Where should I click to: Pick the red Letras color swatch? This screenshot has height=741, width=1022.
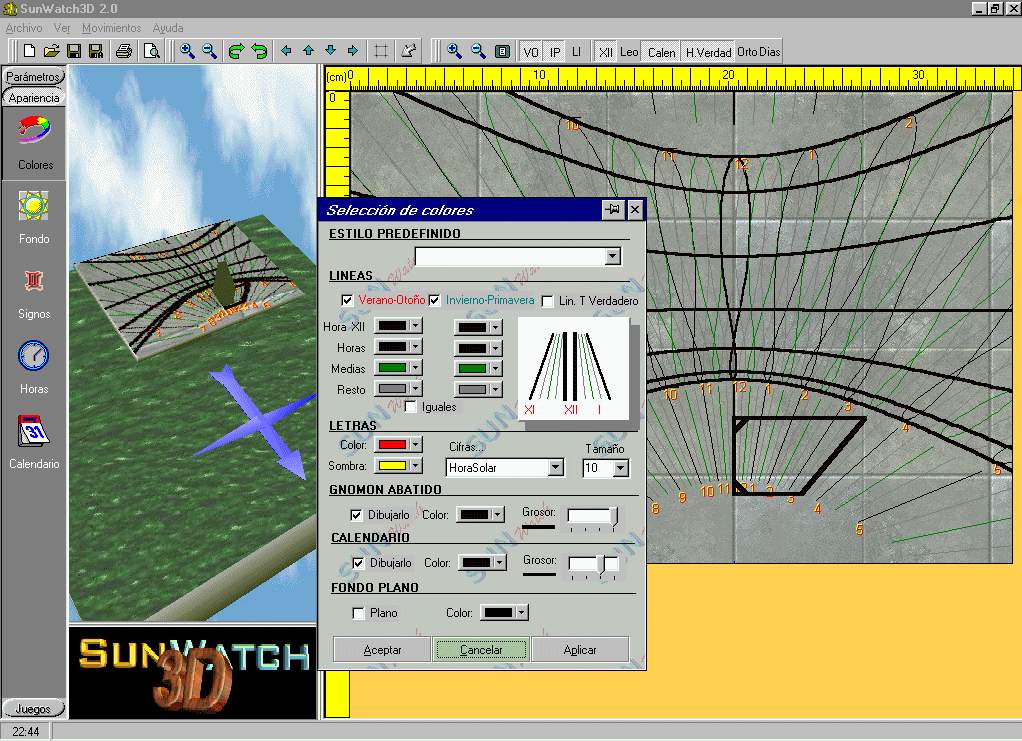click(391, 445)
